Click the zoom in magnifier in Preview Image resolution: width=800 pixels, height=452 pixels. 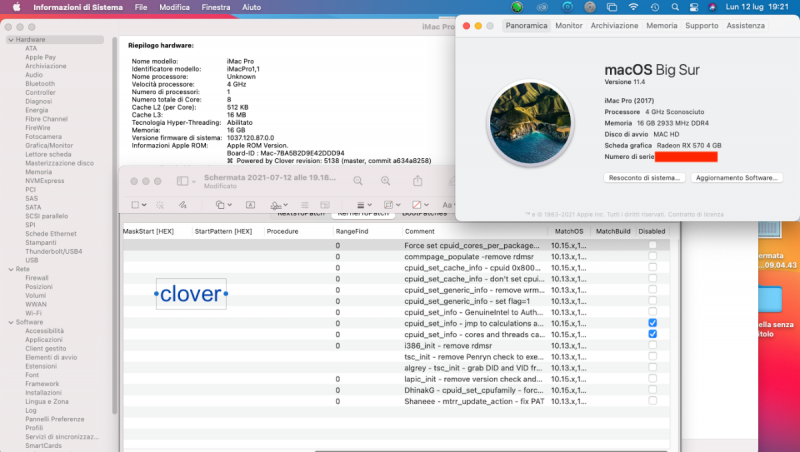386,180
